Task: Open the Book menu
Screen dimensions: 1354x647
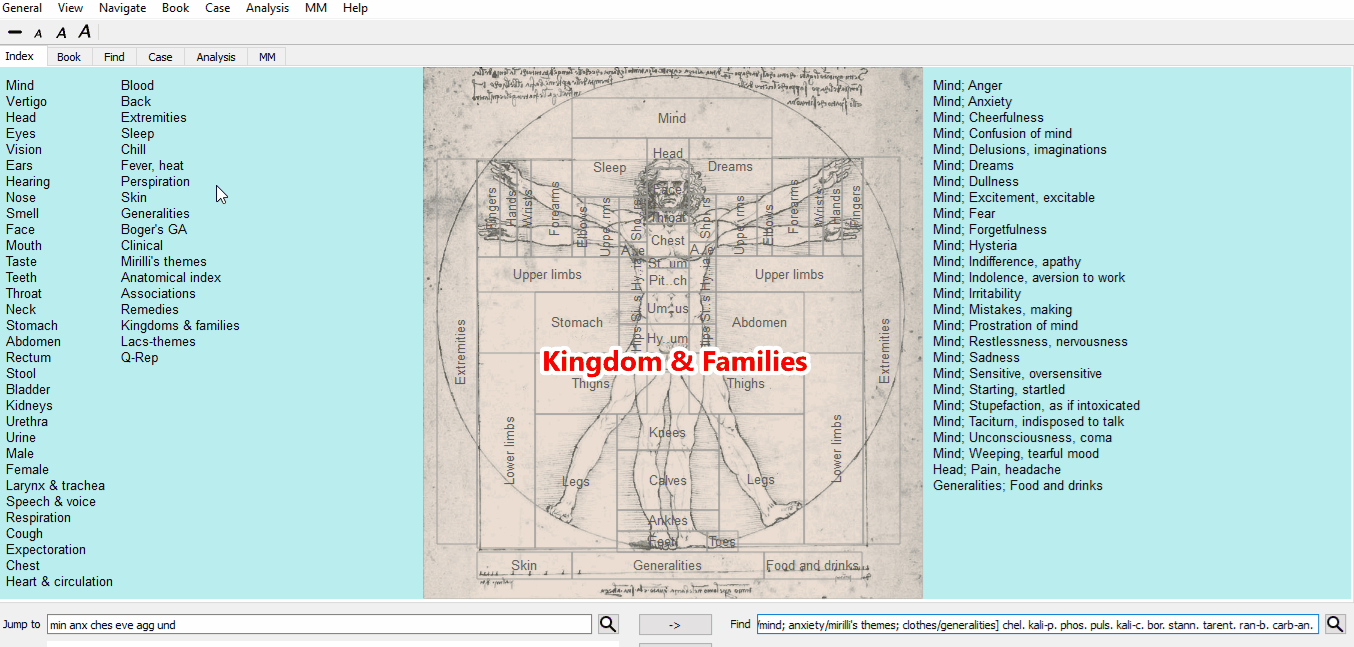Action: tap(175, 8)
